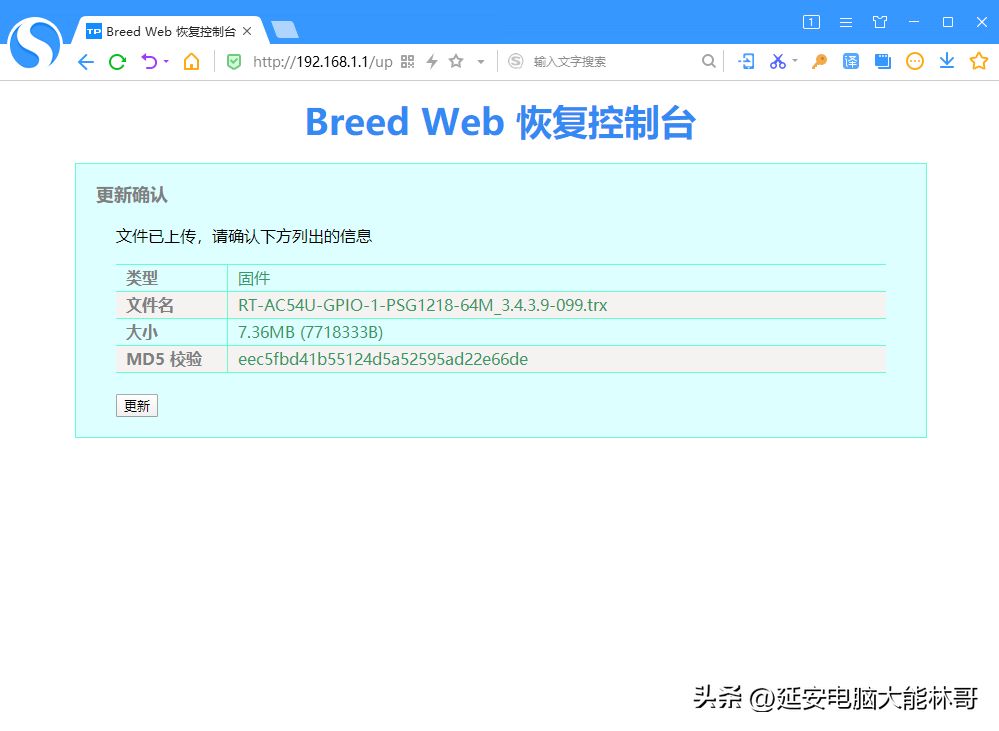This screenshot has height=731, width=999.
Task: Expand the screenshot tool dropdown arrow
Action: [x=795, y=62]
